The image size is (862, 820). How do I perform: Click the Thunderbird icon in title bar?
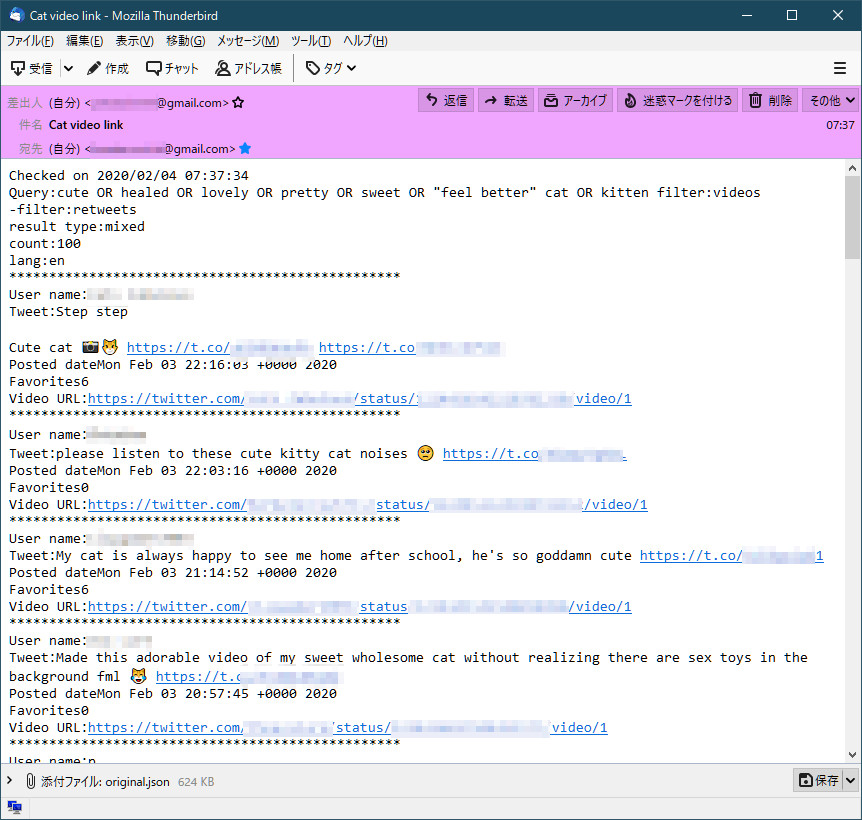tap(15, 15)
